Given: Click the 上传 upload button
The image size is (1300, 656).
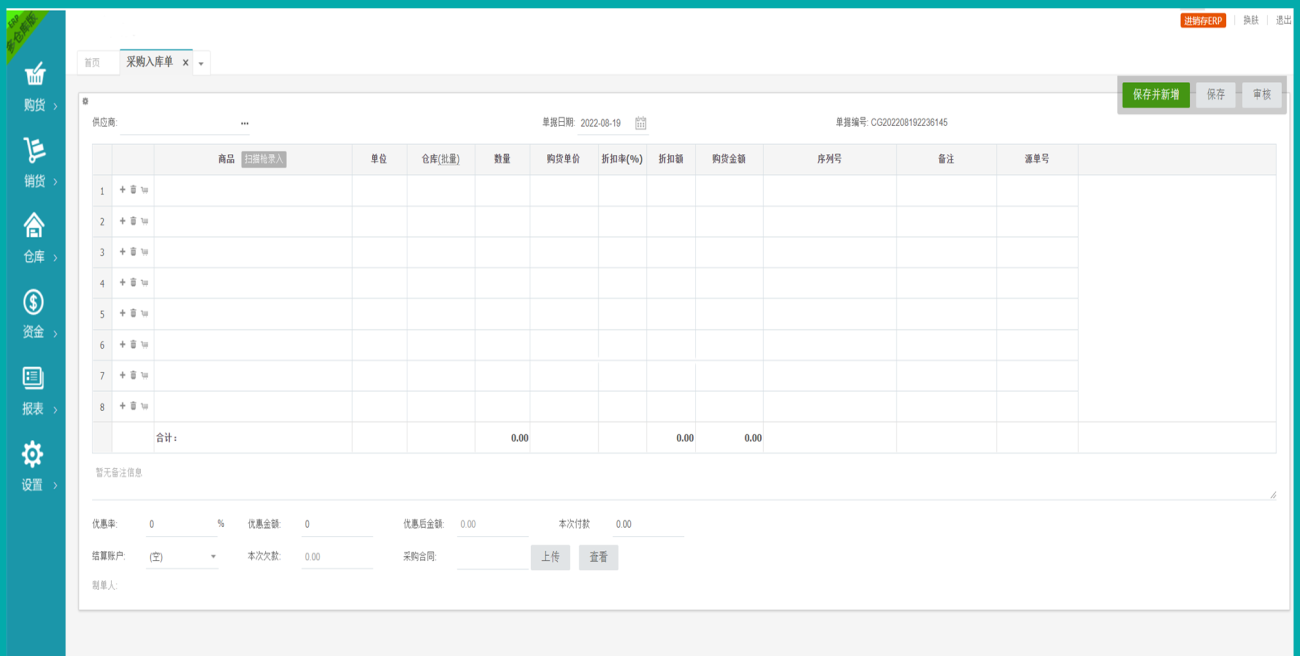Looking at the screenshot, I should [x=550, y=557].
